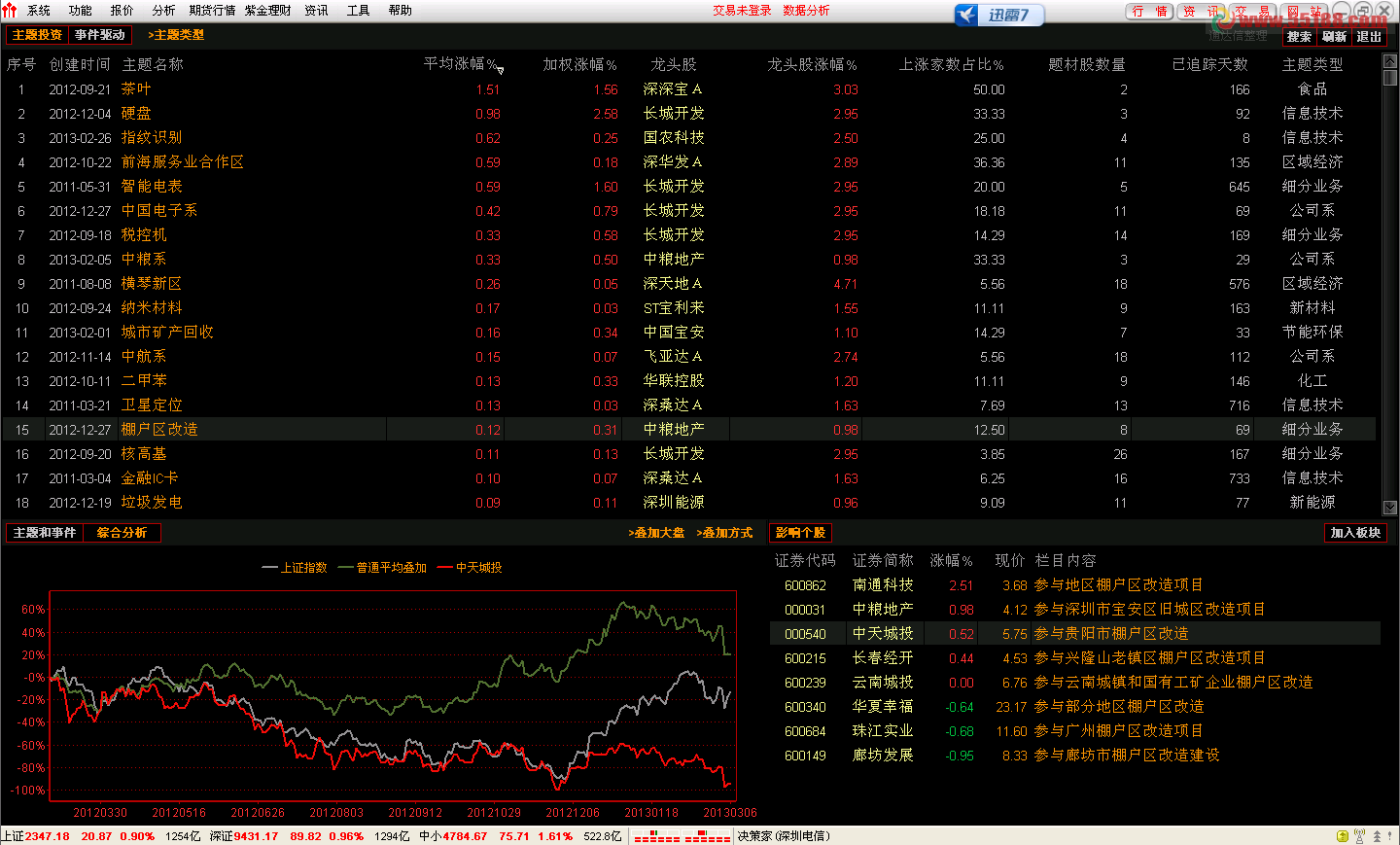Select stock 600149 廊坊发展 row
1400x845 pixels.
point(1075,756)
